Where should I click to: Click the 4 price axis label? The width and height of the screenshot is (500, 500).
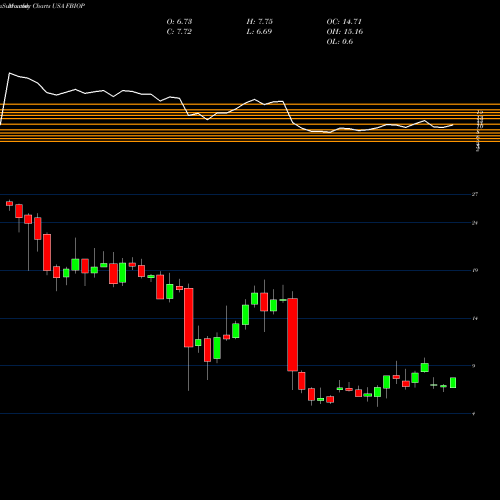(474, 414)
